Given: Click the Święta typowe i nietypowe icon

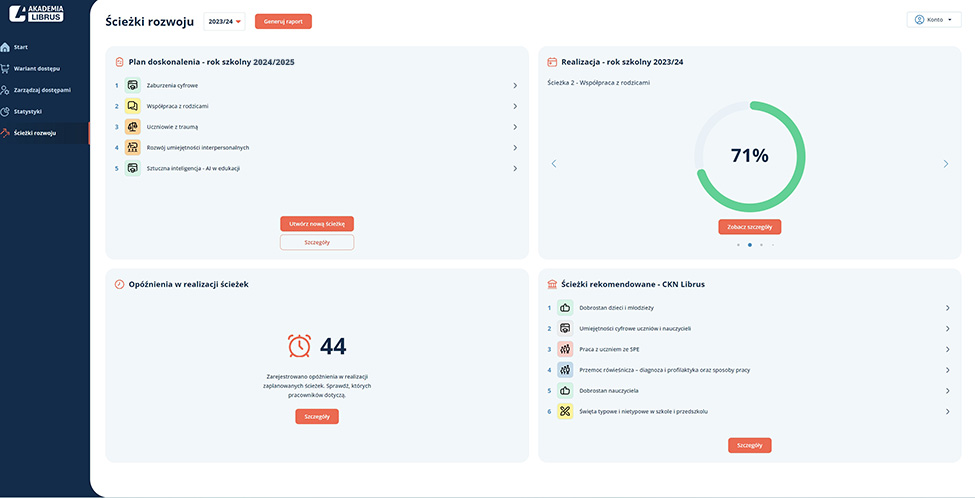Looking at the screenshot, I should tap(565, 411).
